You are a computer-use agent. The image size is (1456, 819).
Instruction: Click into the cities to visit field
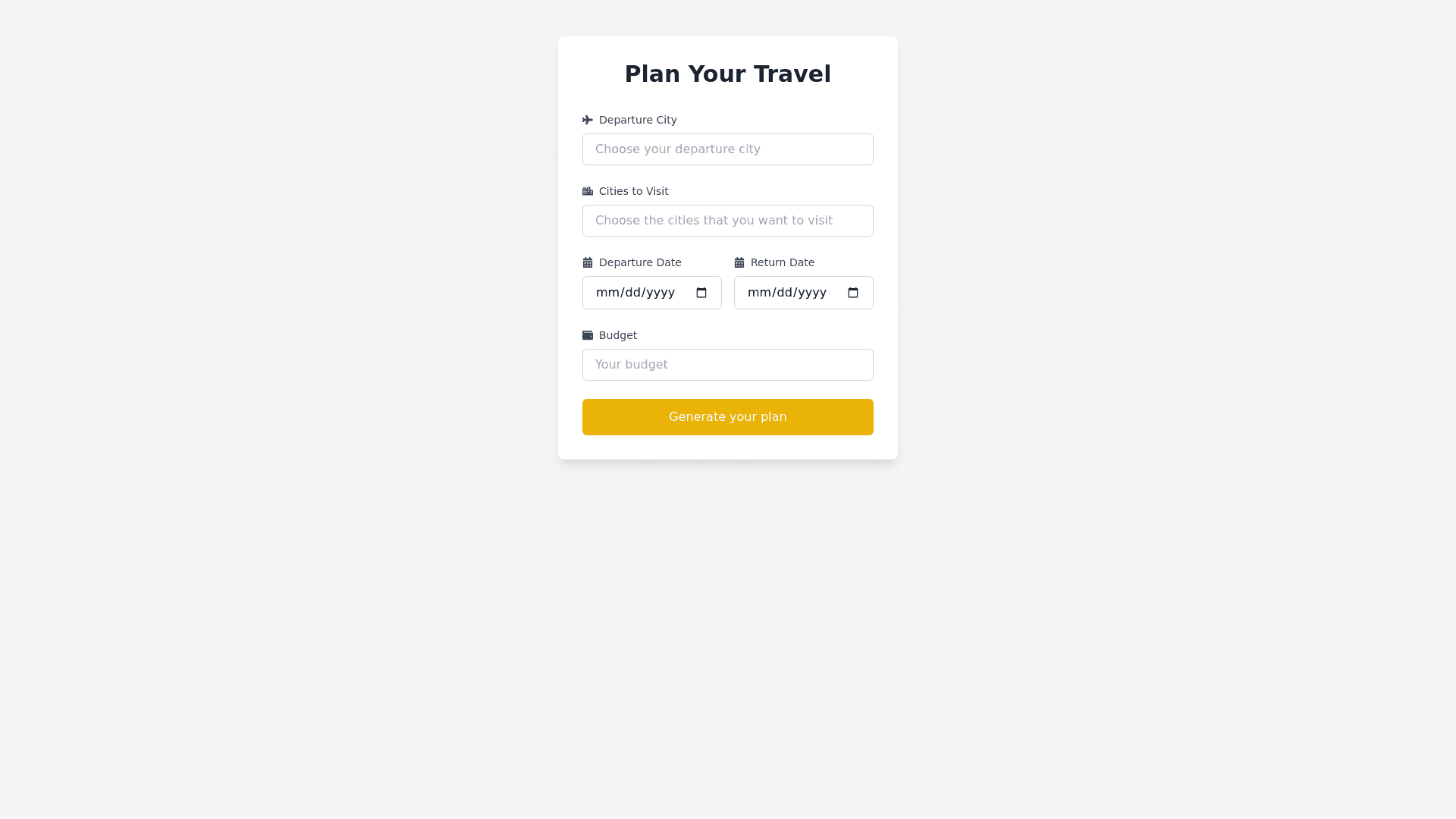click(x=728, y=221)
